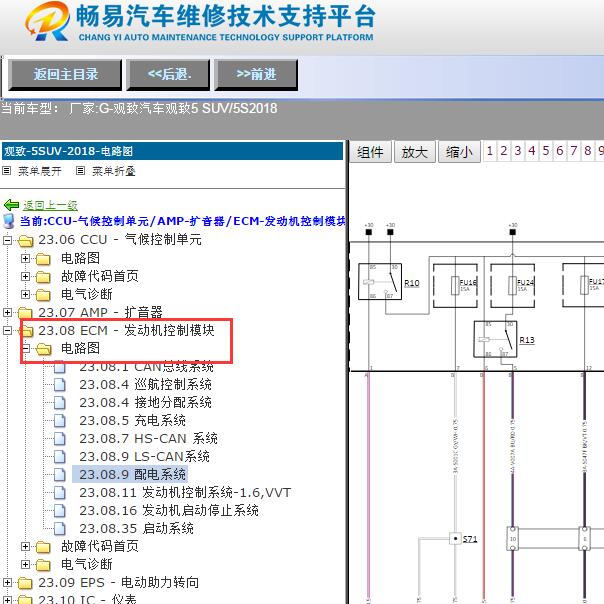Open 23.08.11 发动机控制系统-1.6,VVT diagram
The width and height of the screenshot is (604, 604).
click(x=185, y=493)
